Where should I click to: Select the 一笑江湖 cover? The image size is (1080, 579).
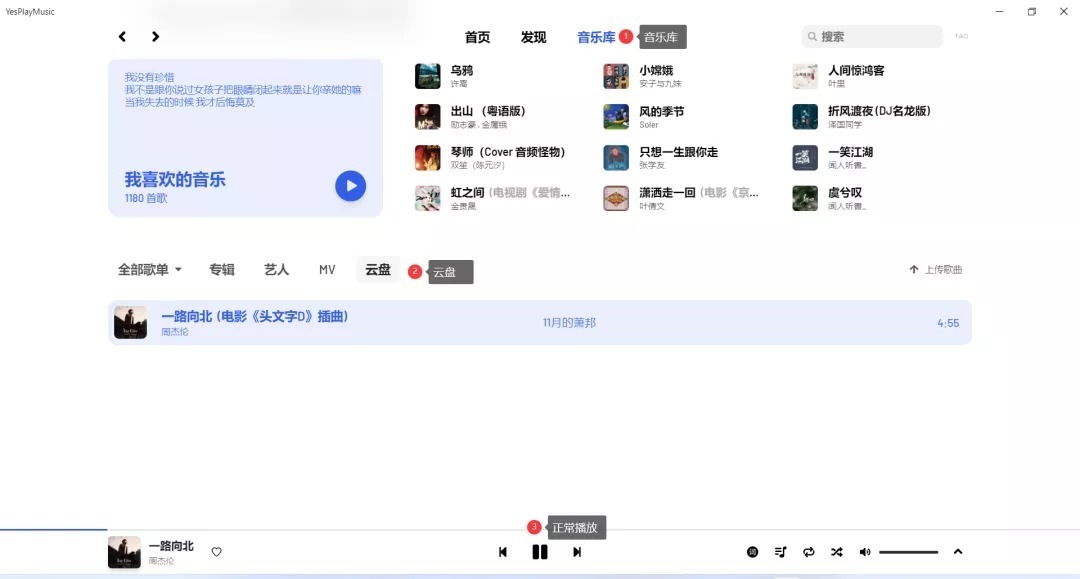click(x=805, y=158)
